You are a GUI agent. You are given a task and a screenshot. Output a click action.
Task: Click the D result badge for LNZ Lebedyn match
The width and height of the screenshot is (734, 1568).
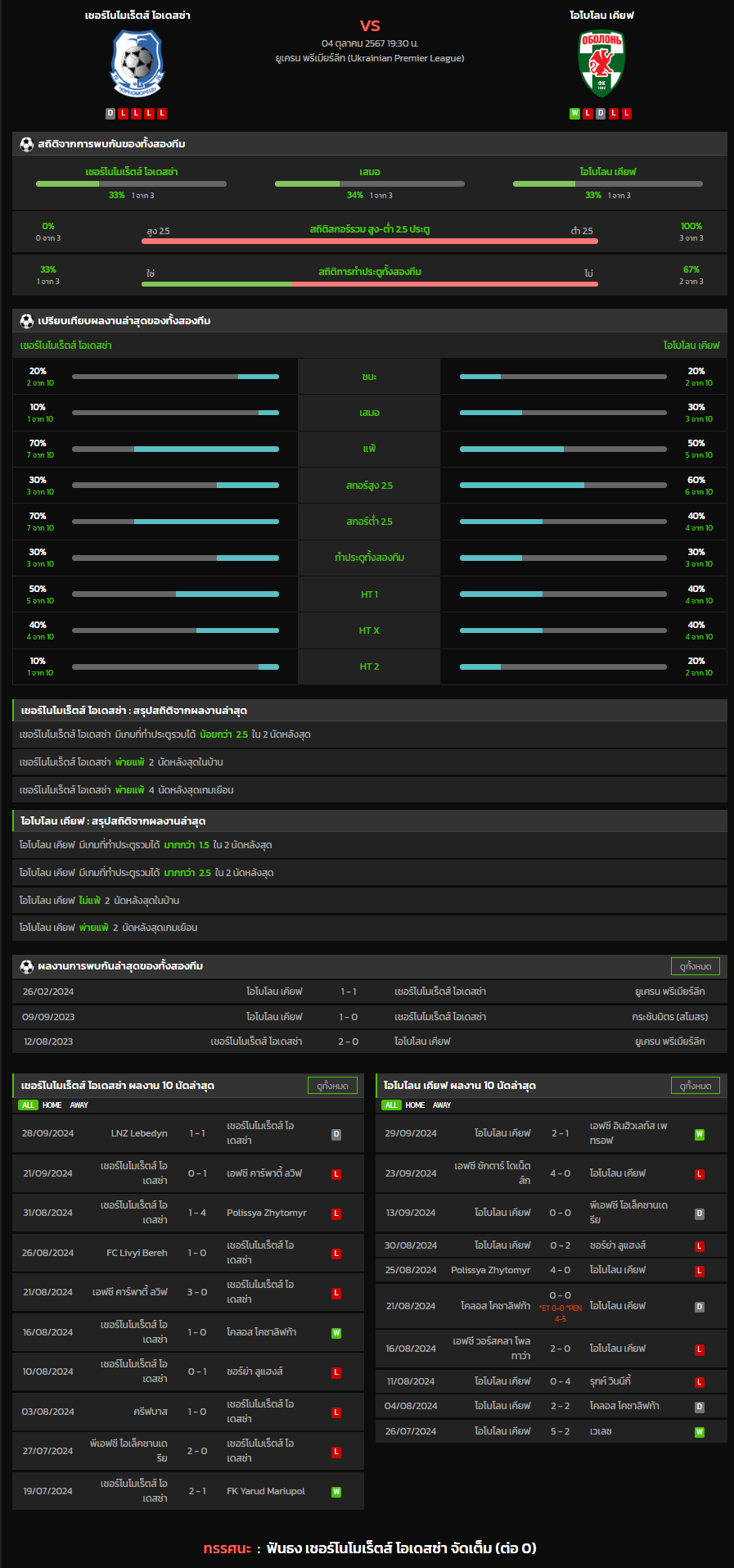point(336,1134)
